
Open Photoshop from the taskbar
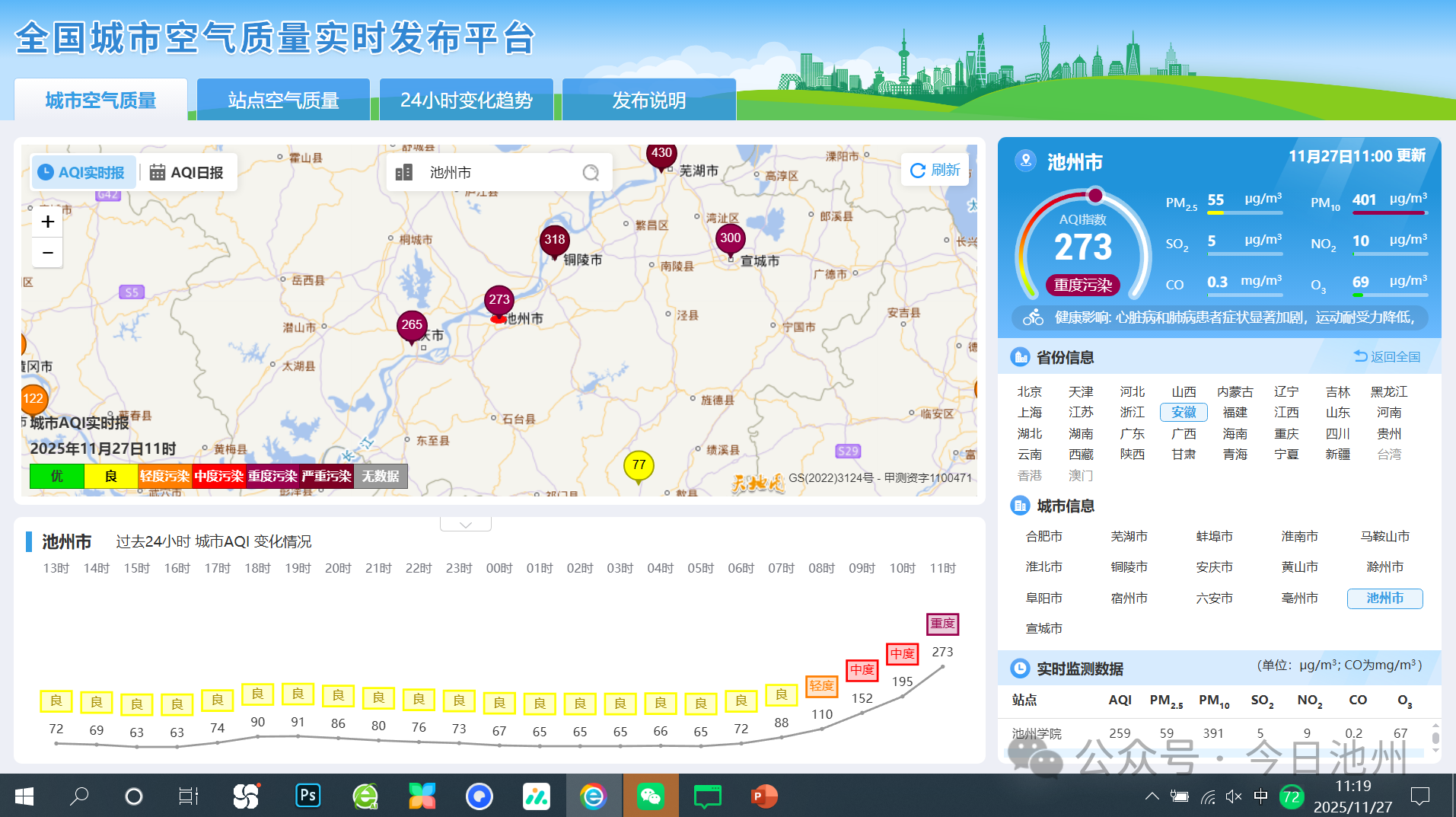pyautogui.click(x=307, y=796)
